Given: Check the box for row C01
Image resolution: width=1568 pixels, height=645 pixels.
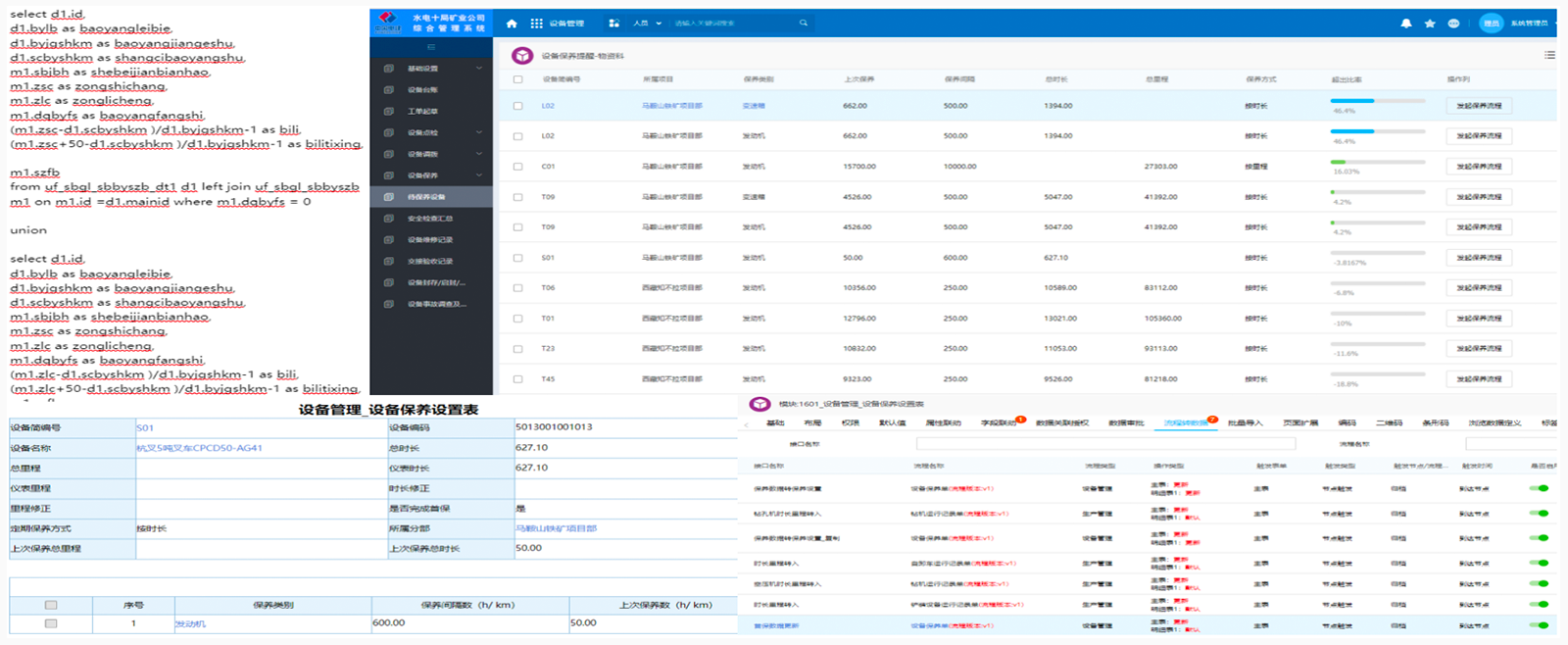Looking at the screenshot, I should [517, 167].
